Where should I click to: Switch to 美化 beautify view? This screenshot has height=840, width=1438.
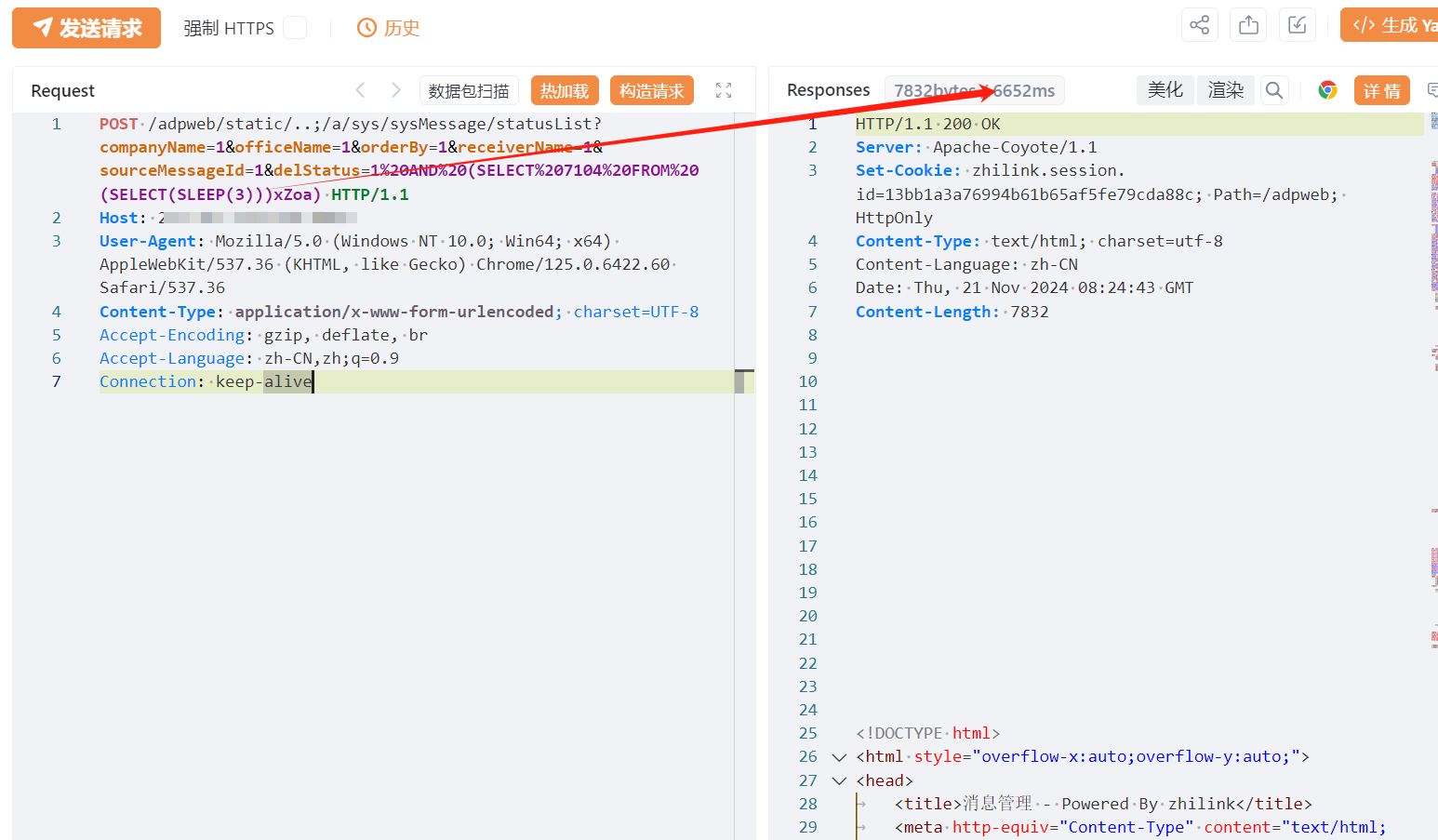tap(1165, 90)
